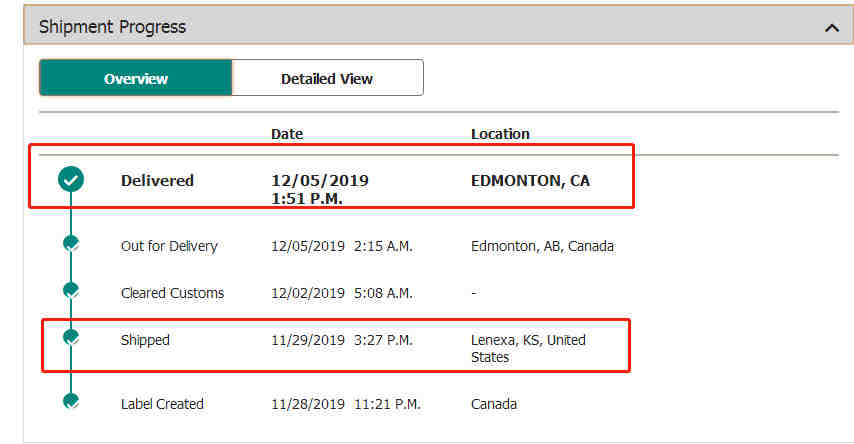Click the Shipment Progress header title
Viewport: 854px width, 444px height.
pyautogui.click(x=112, y=27)
